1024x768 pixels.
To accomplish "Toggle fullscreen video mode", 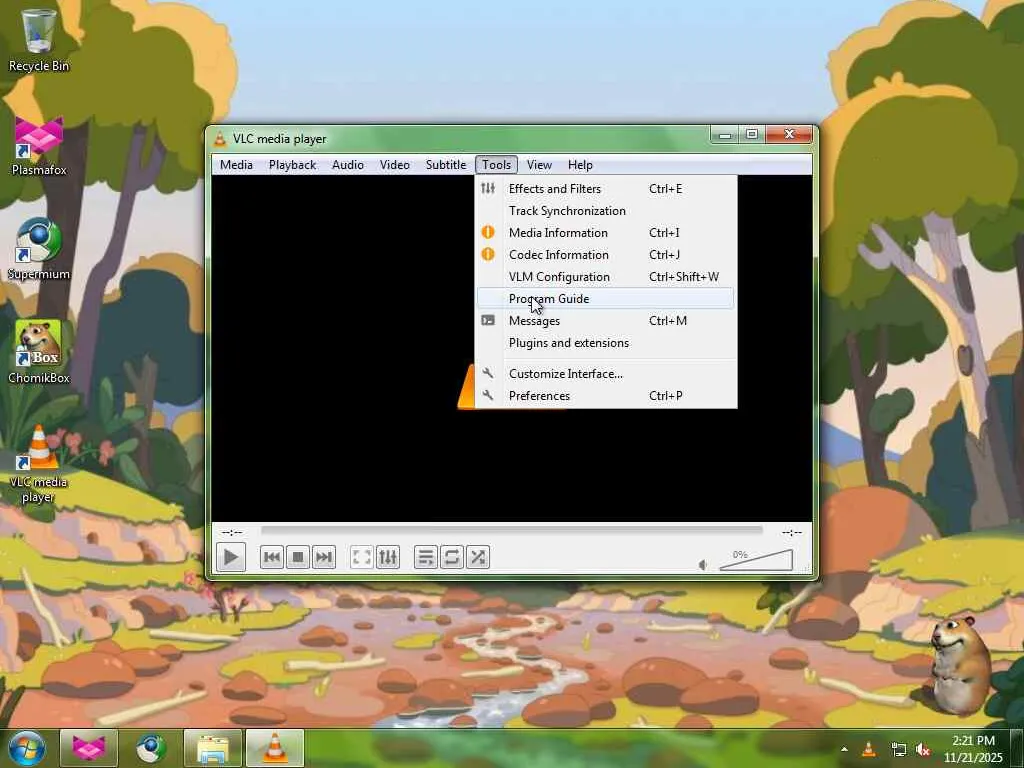I will pos(361,557).
